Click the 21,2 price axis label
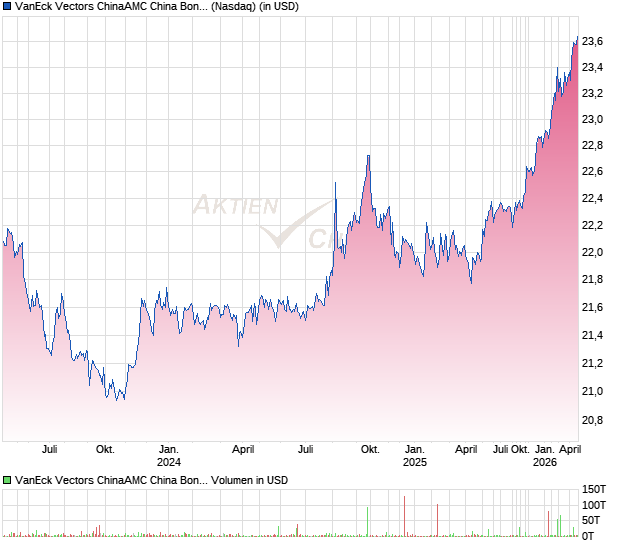This screenshot has width=620, height=546. 592,363
